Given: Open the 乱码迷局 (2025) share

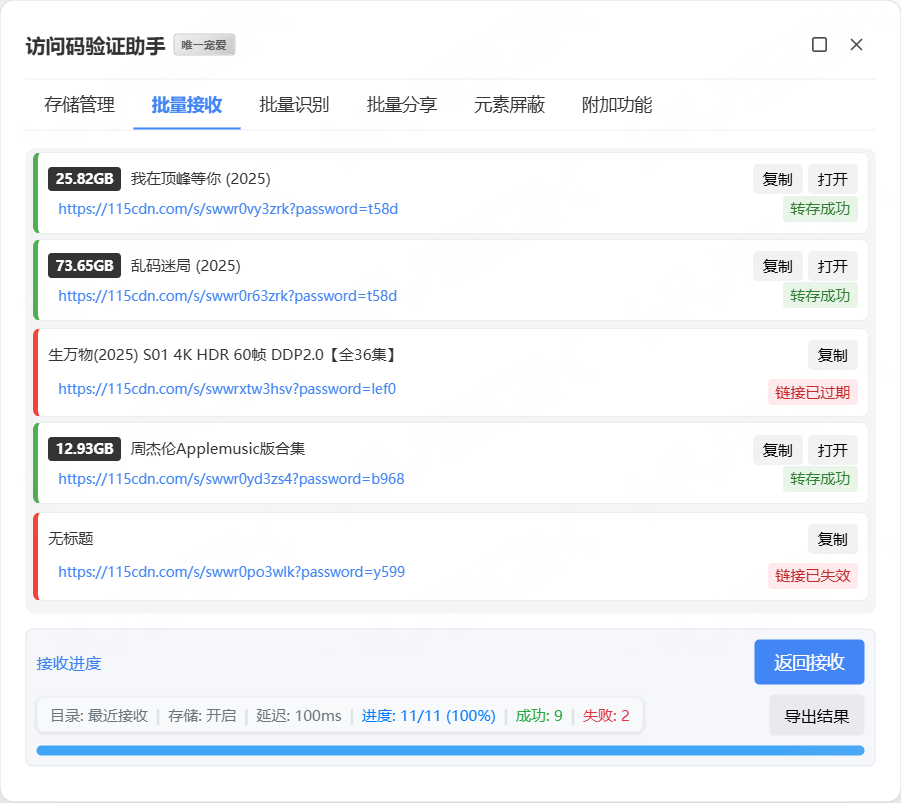Looking at the screenshot, I should click(832, 267).
